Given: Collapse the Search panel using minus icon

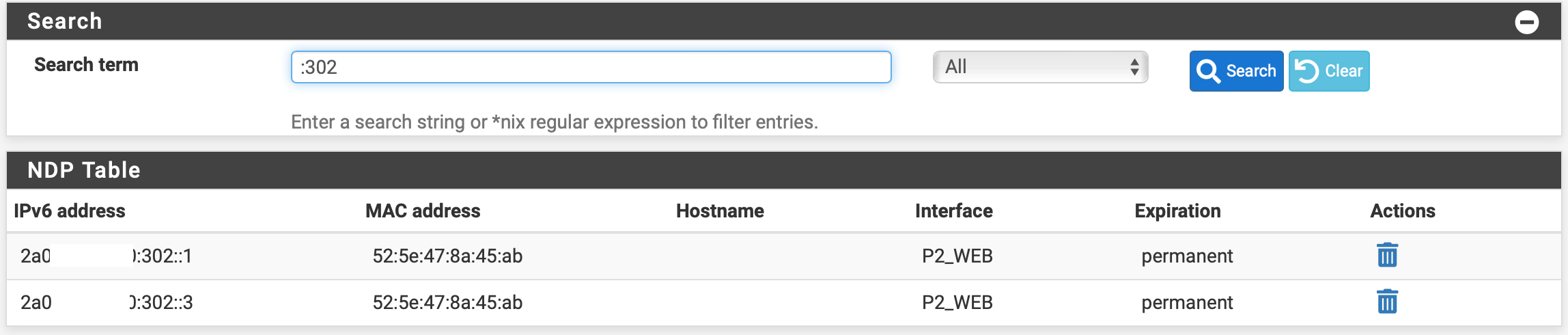Looking at the screenshot, I should (1526, 23).
